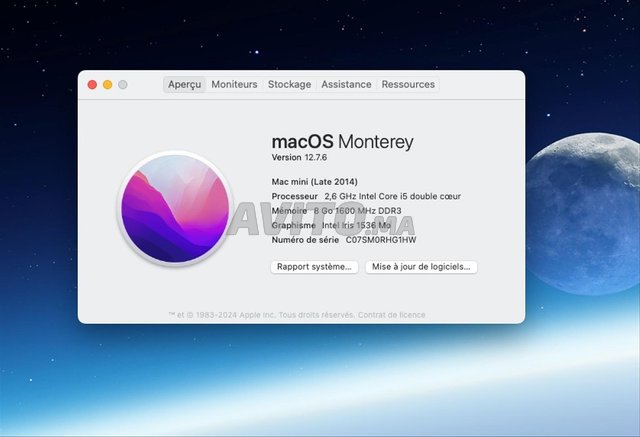The height and width of the screenshot is (437, 640).
Task: Click Mise à jour de logiciels button
Action: [421, 267]
